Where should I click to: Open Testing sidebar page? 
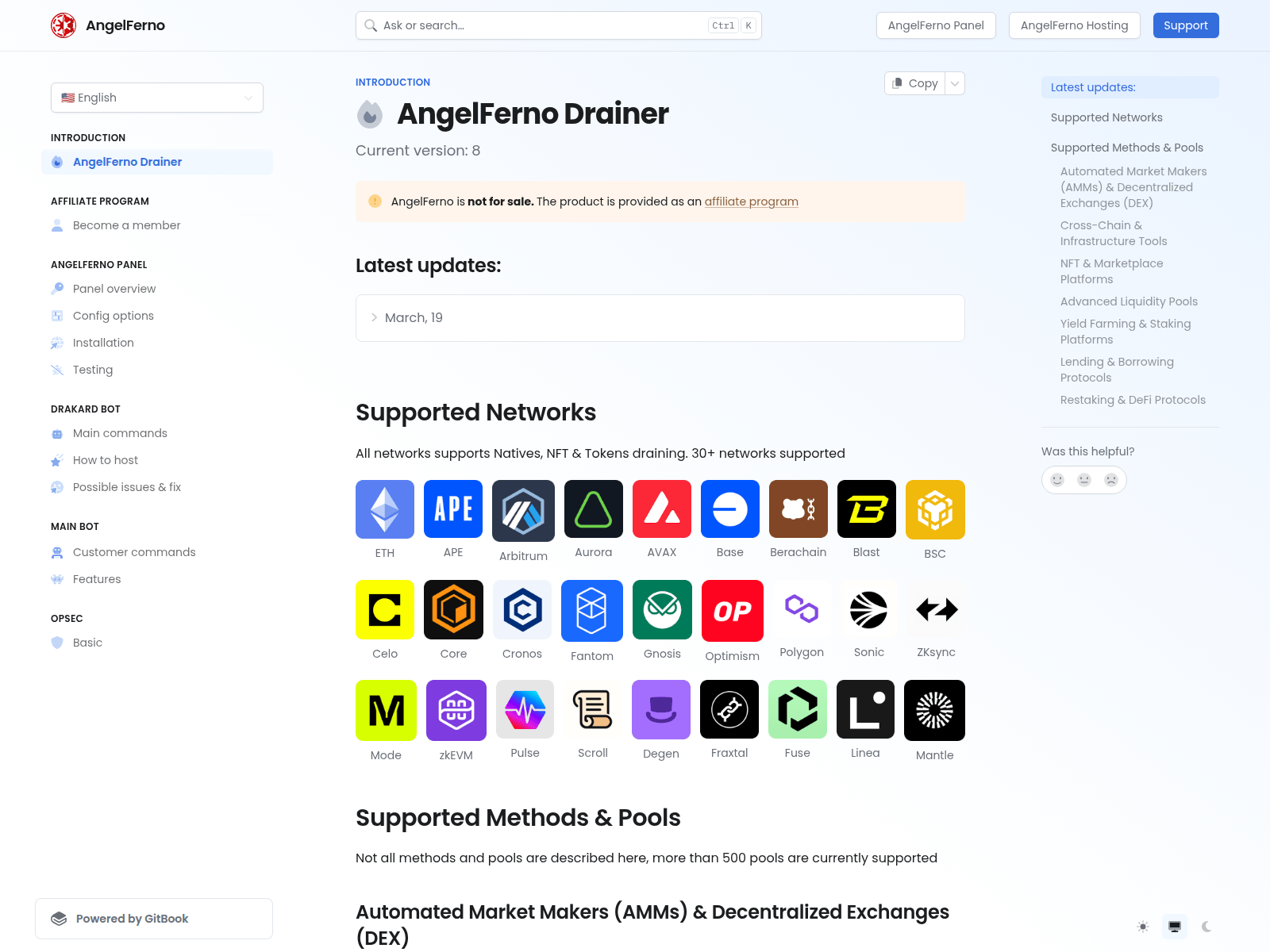tap(157, 370)
